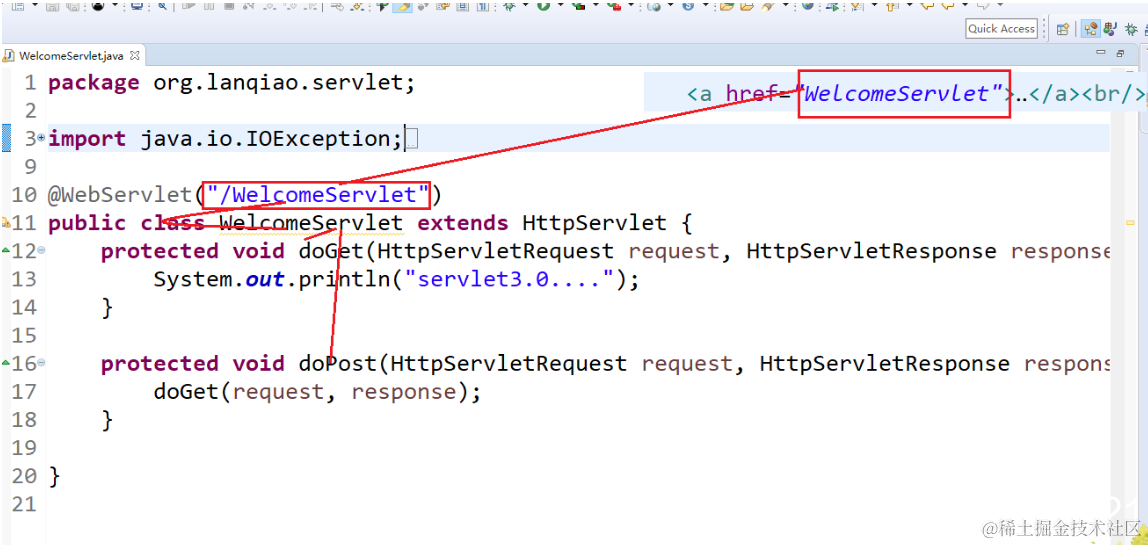Click the "doPost" method name on line 16

(338, 363)
